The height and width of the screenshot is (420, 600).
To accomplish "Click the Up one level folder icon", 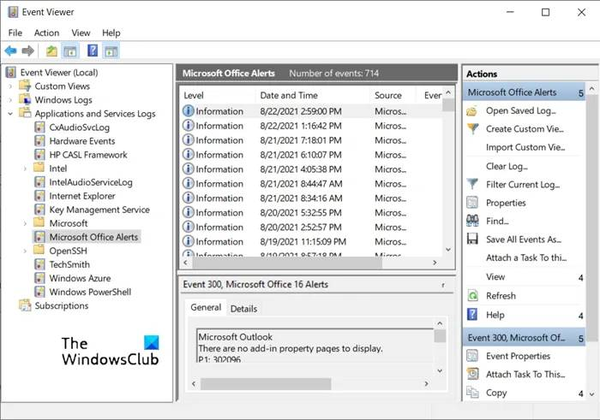I will (x=51, y=51).
